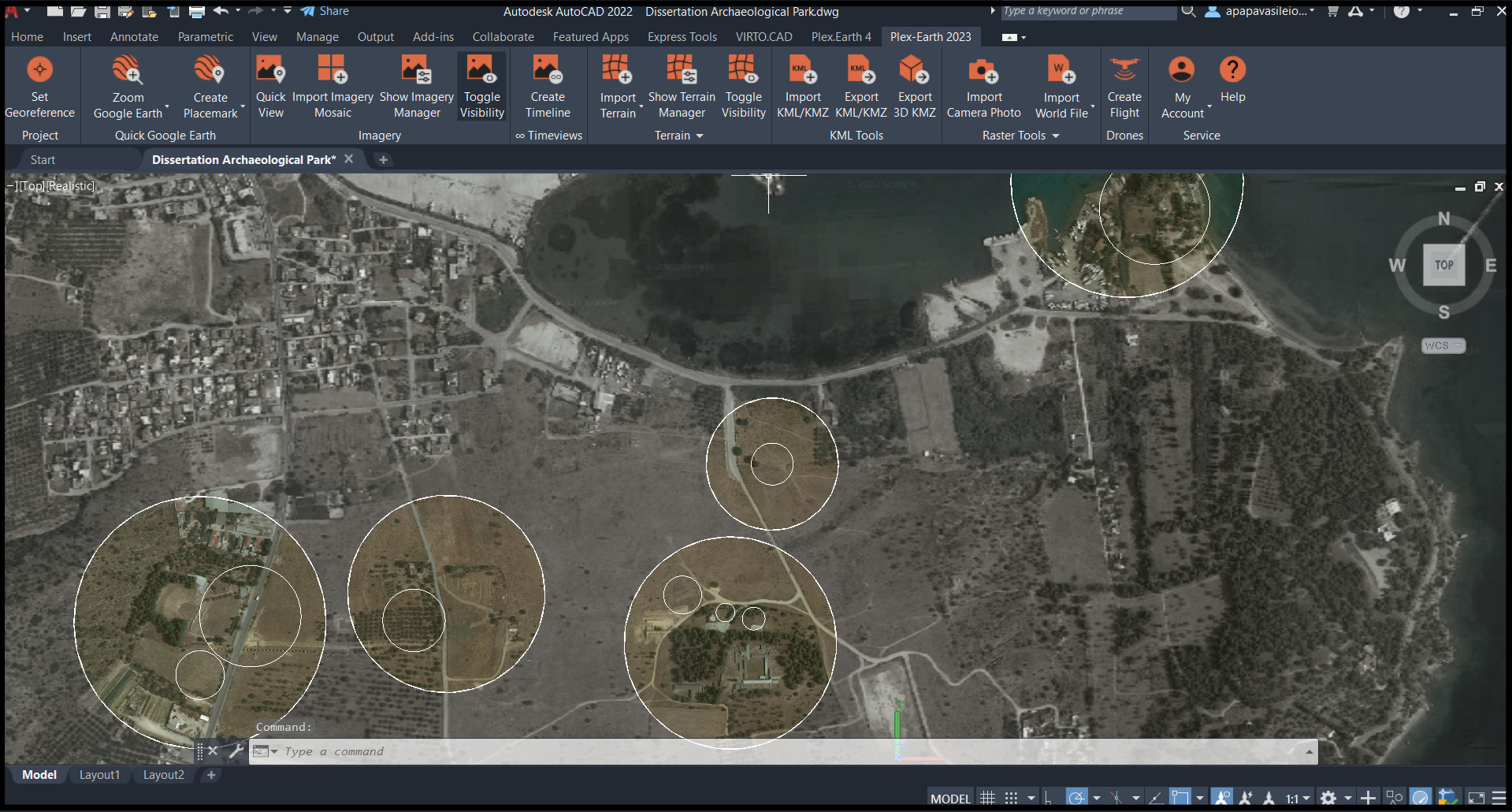Toggle show annotation objects in status bar

tap(1222, 798)
